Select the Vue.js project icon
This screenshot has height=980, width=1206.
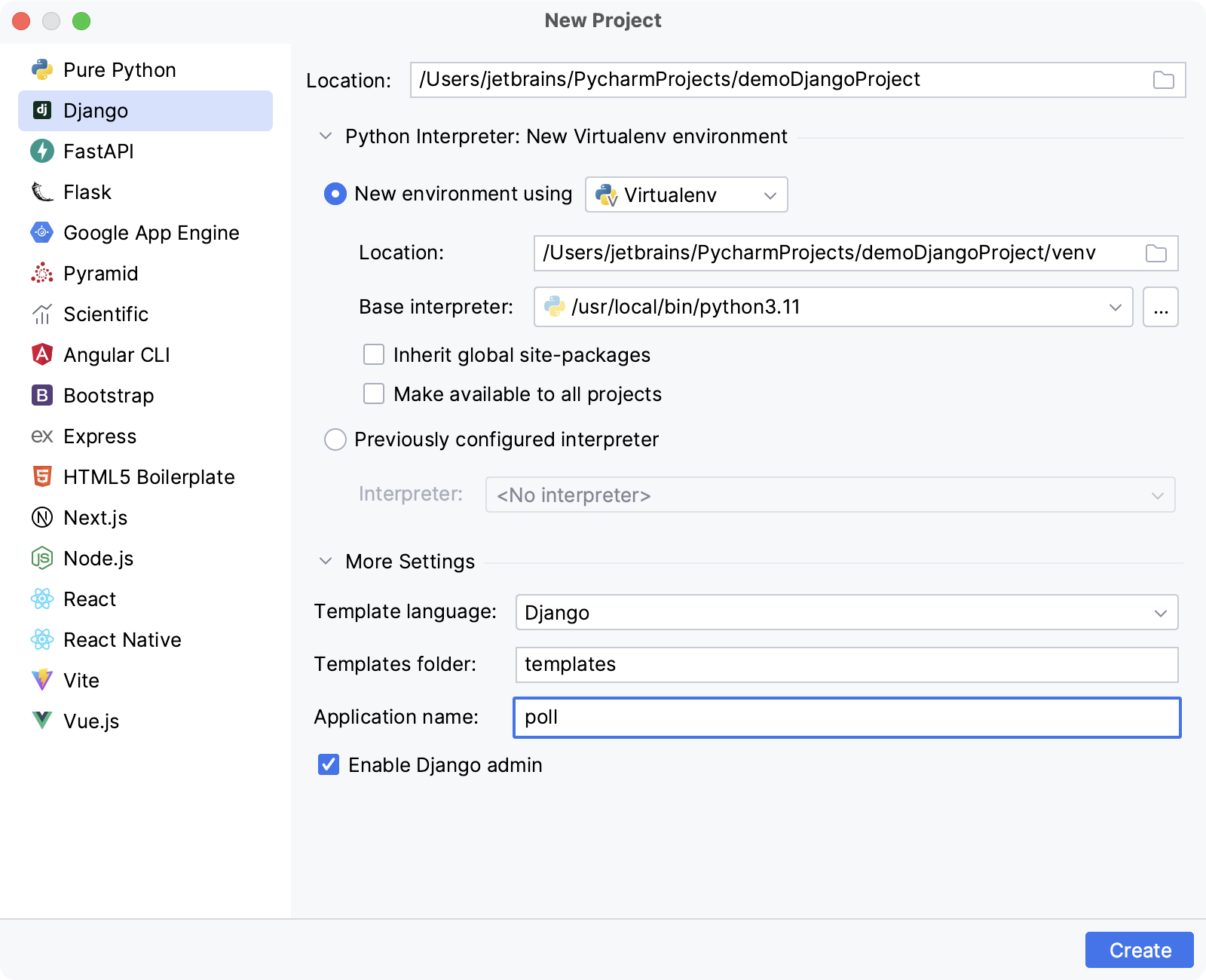[44, 721]
